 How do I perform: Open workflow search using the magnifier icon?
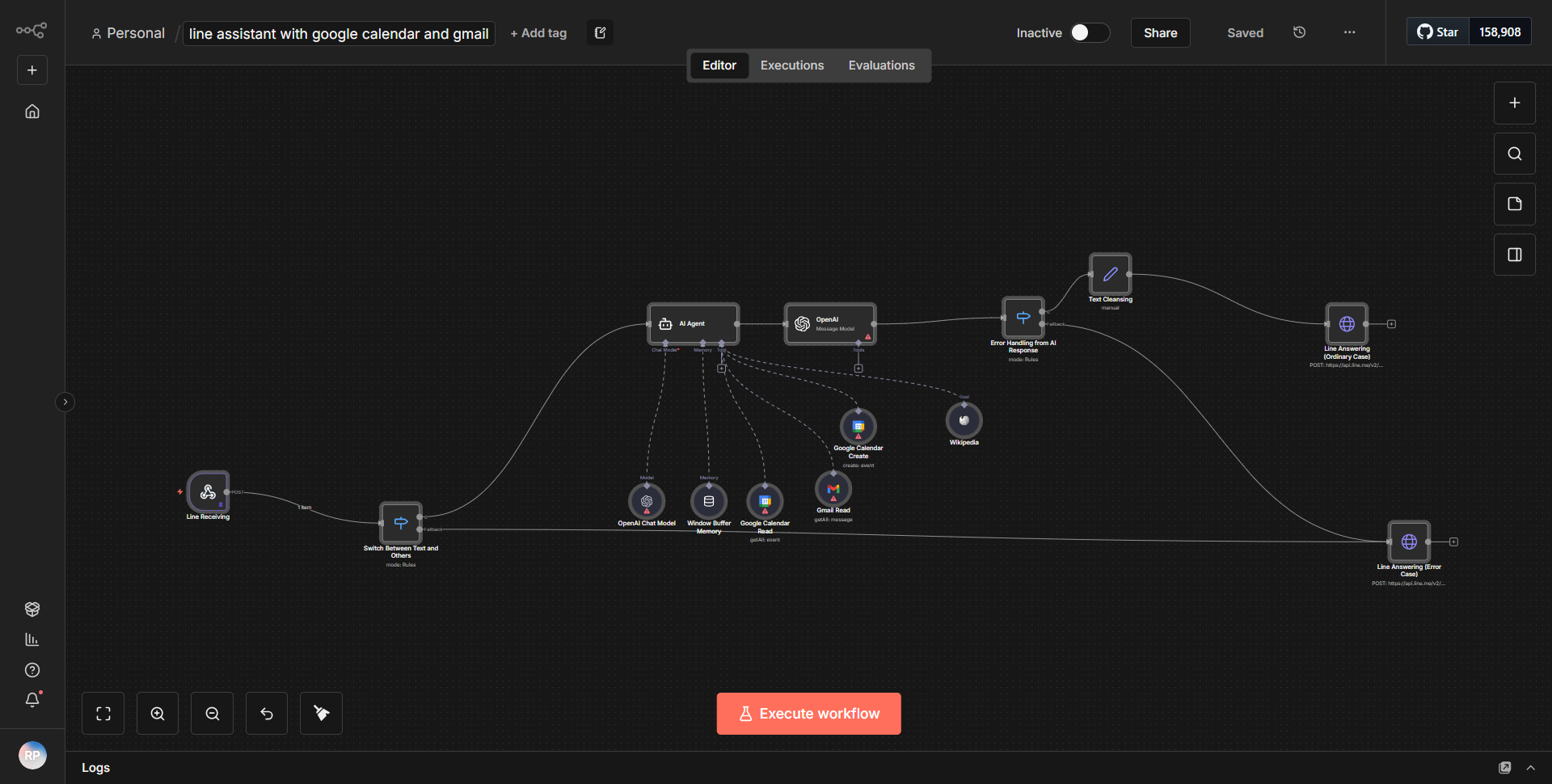pyautogui.click(x=1514, y=153)
